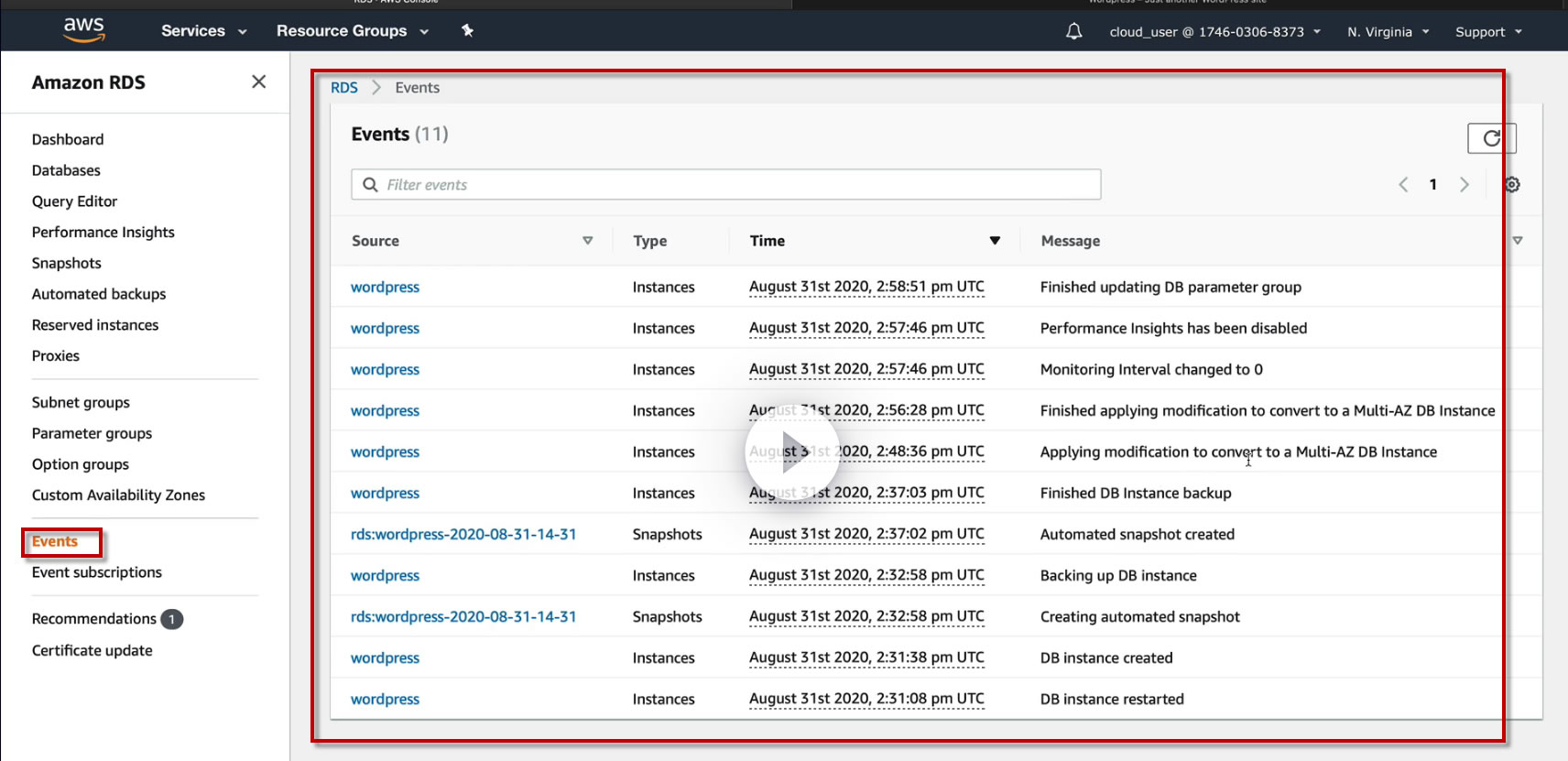Click the pin shortcut icon in navbar
Screen dimensions: 1568x761
pos(467,30)
